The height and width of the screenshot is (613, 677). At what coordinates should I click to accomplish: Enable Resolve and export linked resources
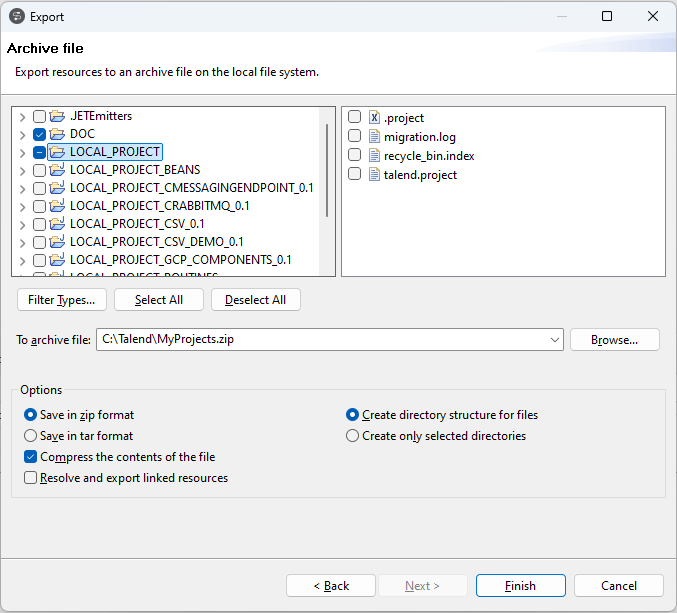(31, 479)
